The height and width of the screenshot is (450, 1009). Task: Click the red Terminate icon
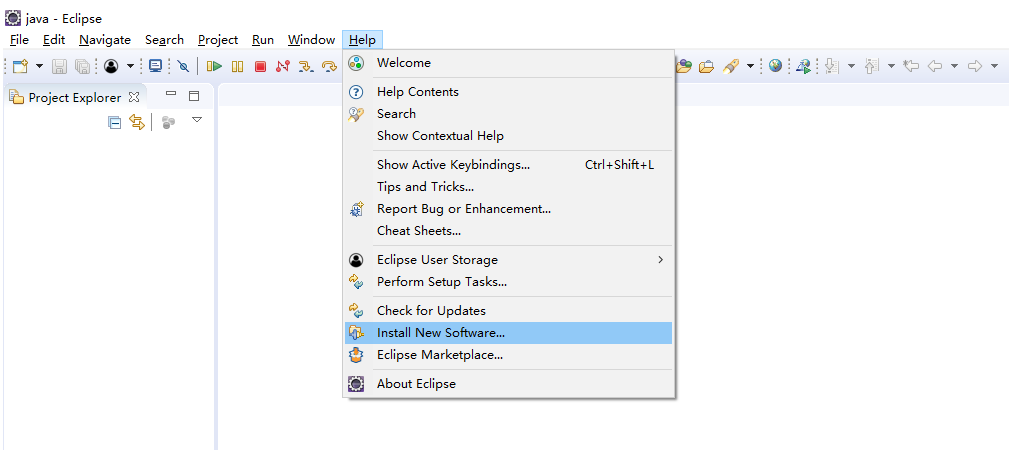pyautogui.click(x=260, y=66)
